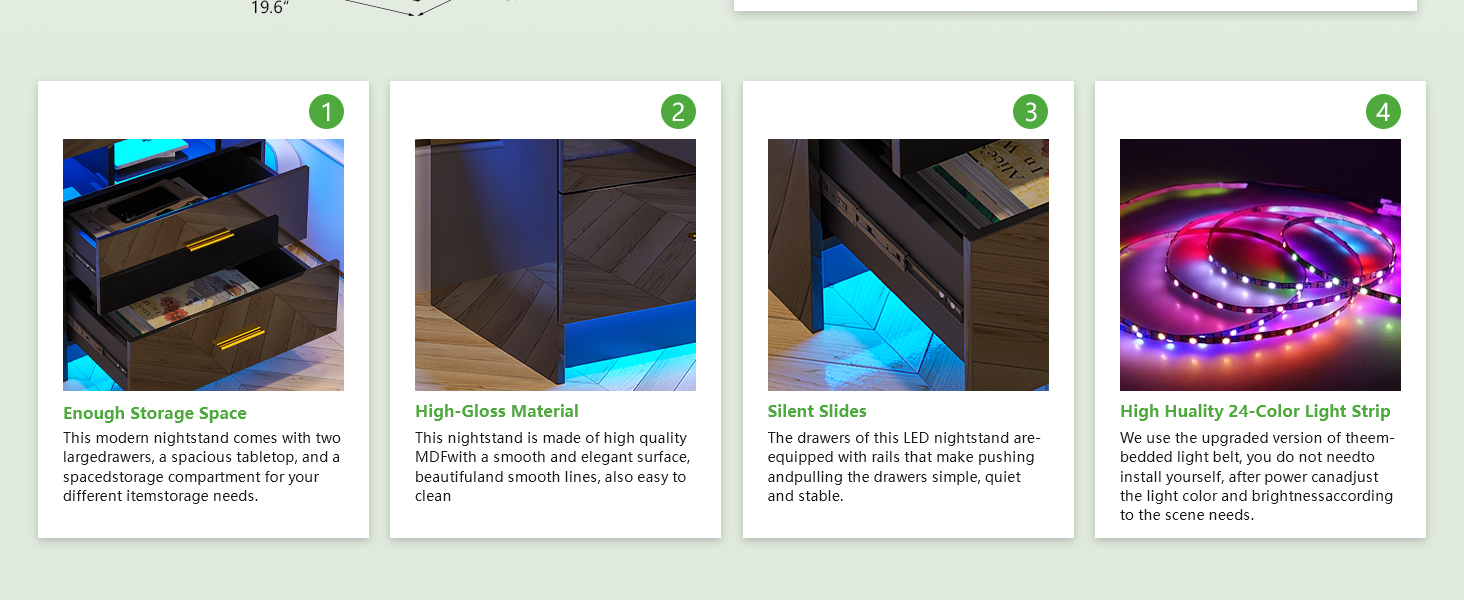
Task: Select the storage space description paragraph
Action: pos(203,467)
